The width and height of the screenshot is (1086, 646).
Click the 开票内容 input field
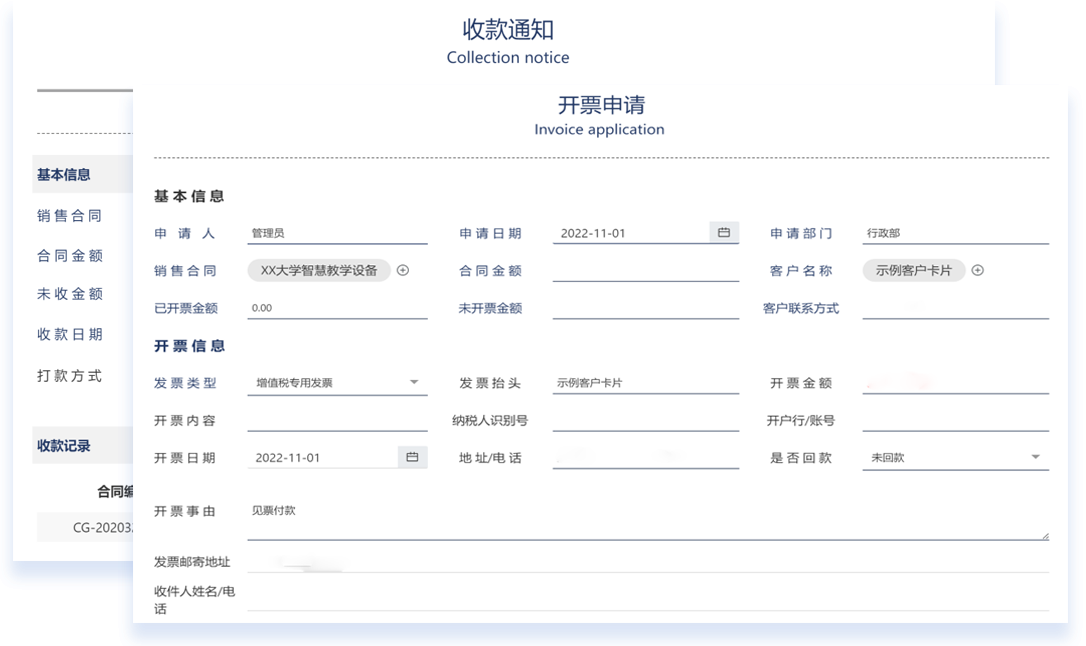(x=337, y=421)
